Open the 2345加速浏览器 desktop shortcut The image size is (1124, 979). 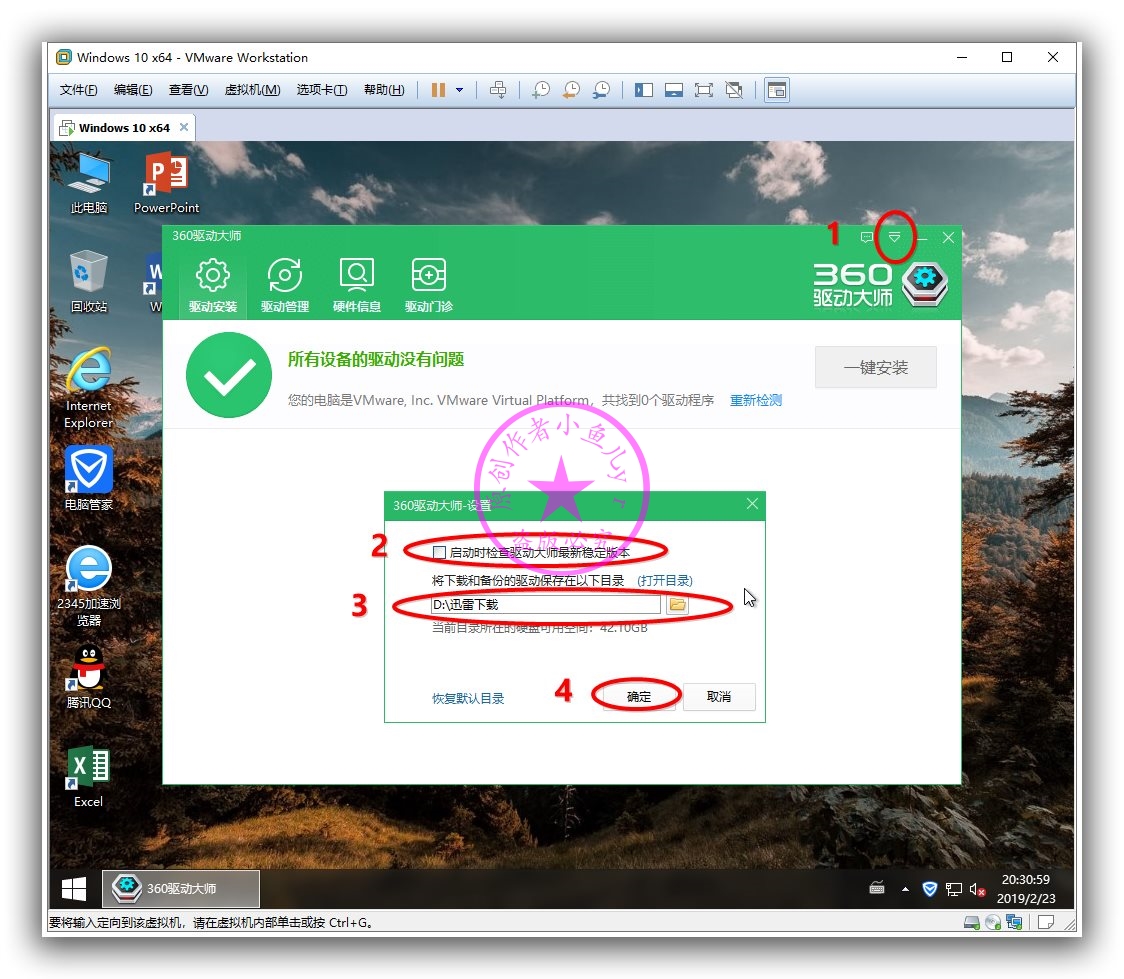(89, 586)
